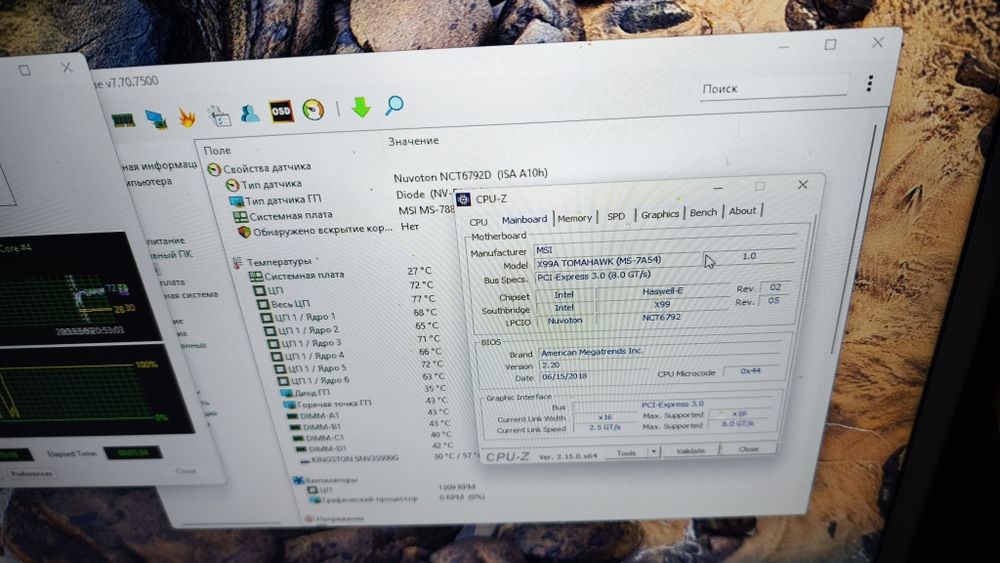Click the 'Напряжения' voltage section icon
1000x563 pixels.
pos(309,519)
